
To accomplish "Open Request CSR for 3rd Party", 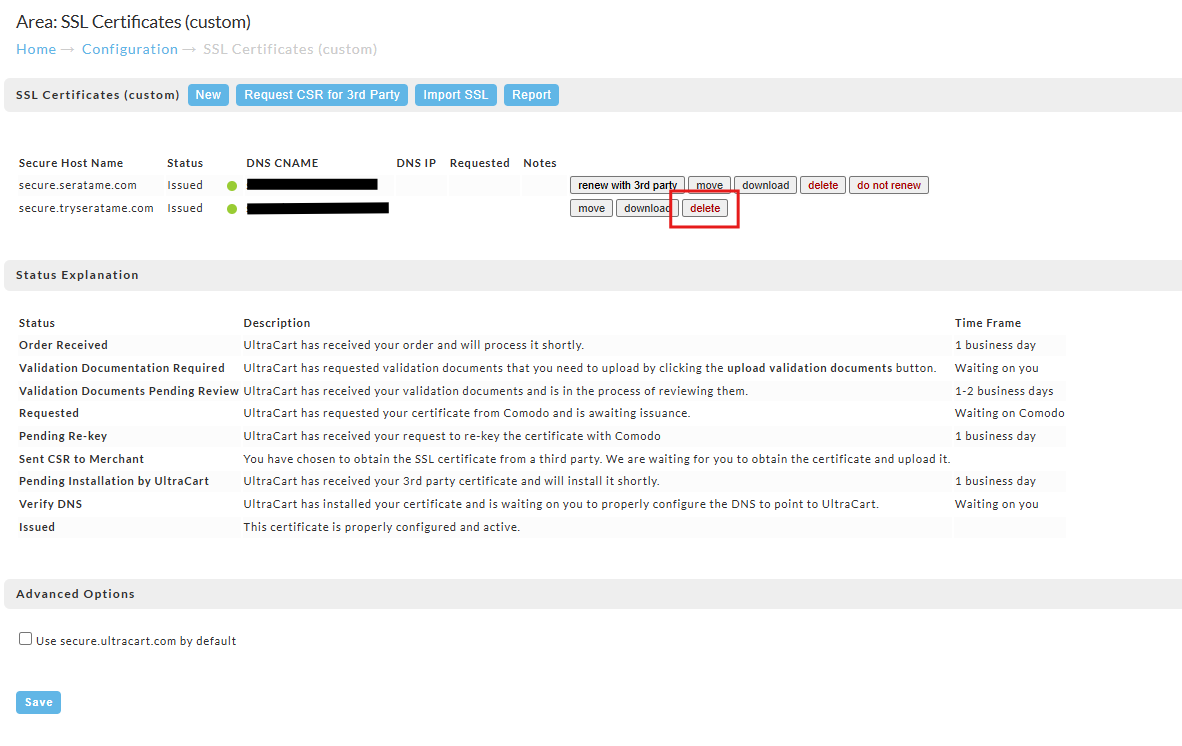I will (322, 95).
